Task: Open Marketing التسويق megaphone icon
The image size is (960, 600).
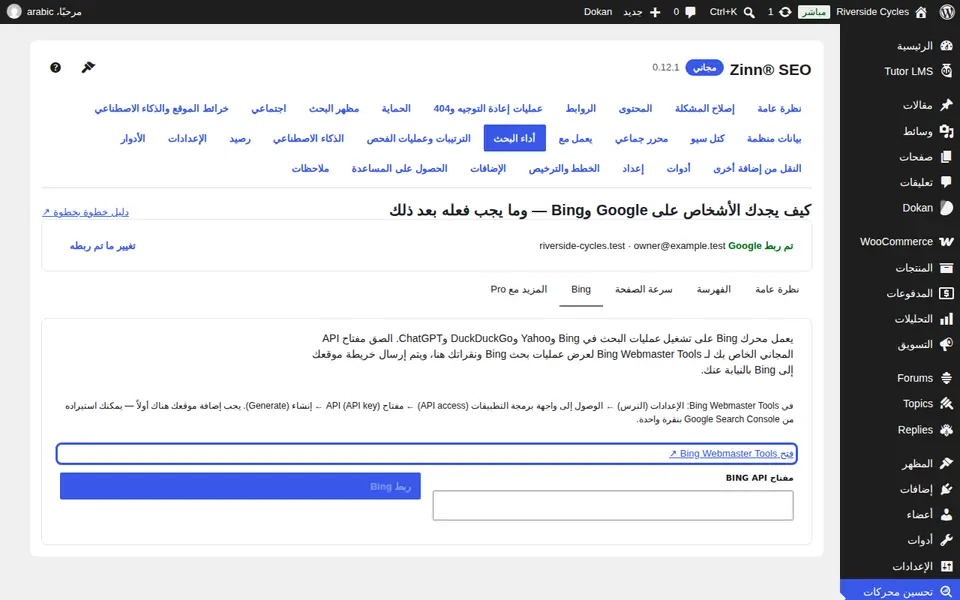Action: 947,344
